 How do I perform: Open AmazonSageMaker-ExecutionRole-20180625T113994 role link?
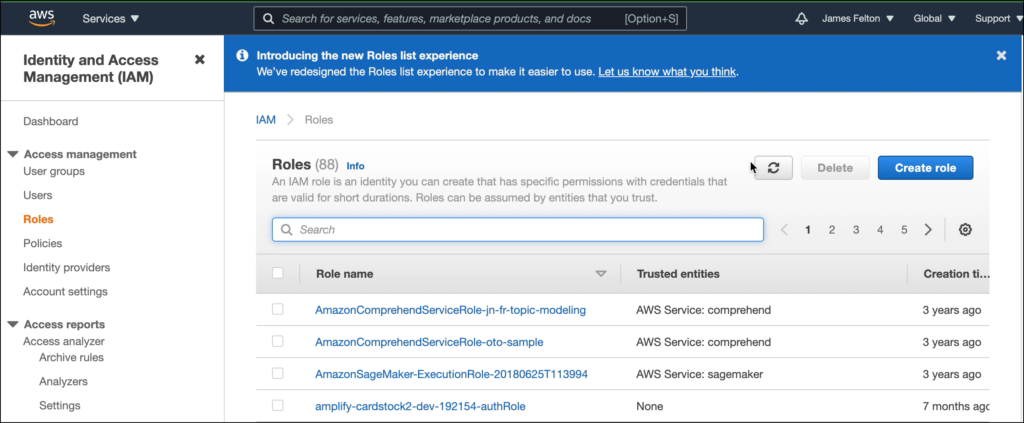[x=451, y=374]
